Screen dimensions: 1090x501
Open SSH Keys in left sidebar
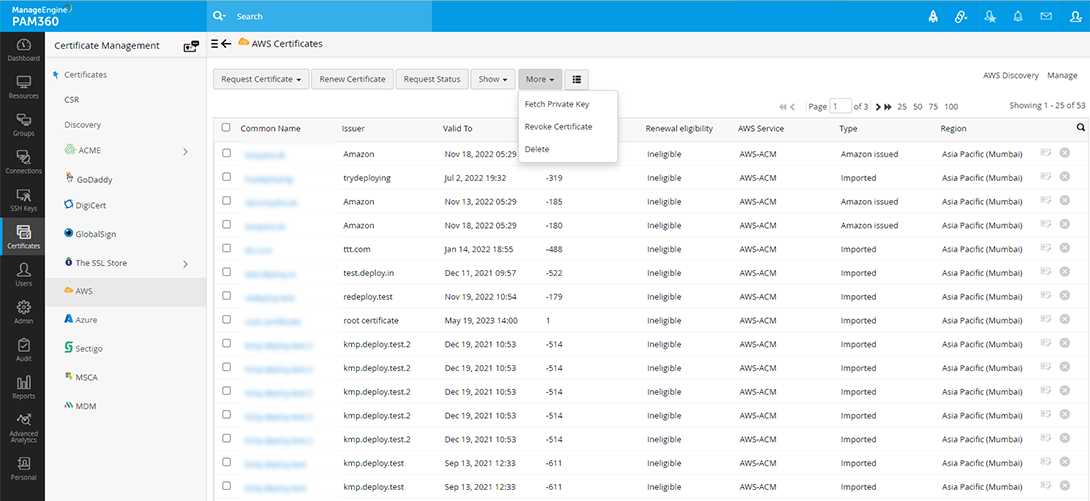point(22,200)
